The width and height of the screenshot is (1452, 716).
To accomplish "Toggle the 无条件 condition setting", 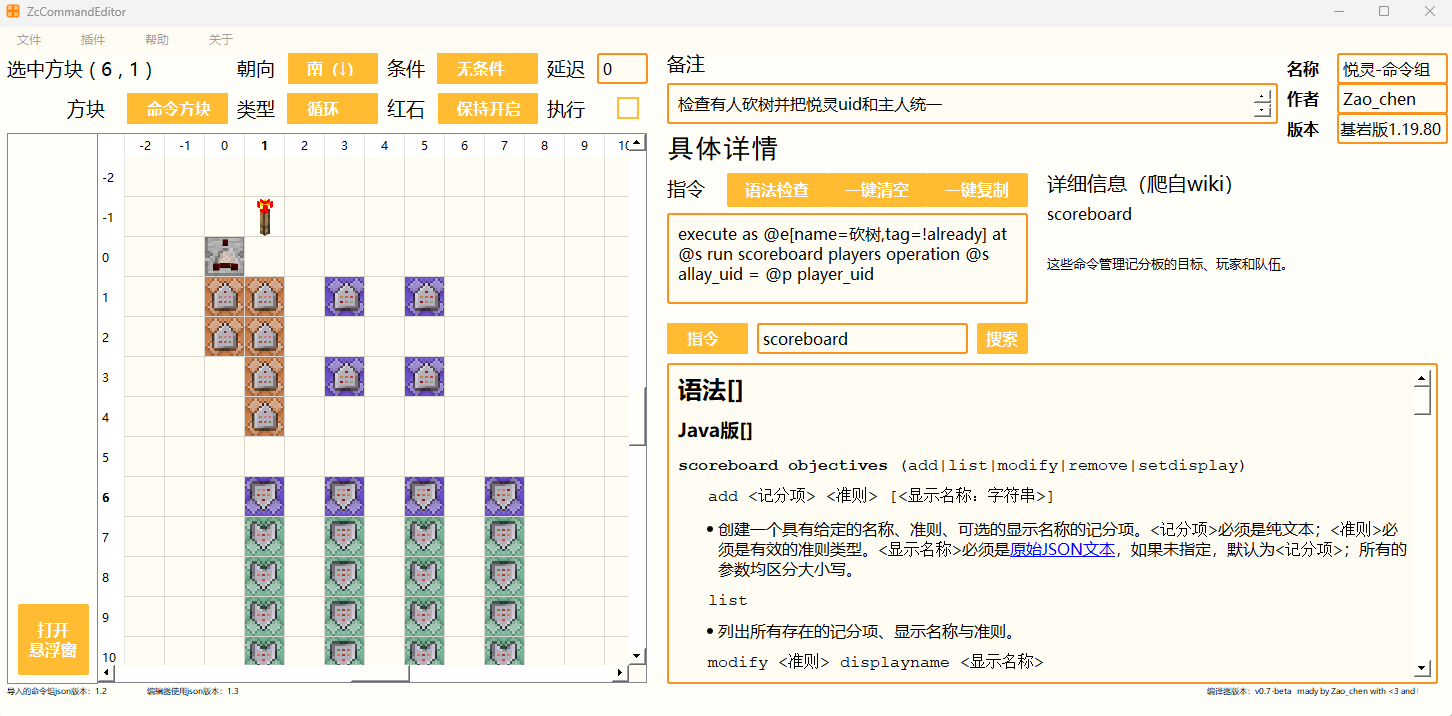I will [x=487, y=69].
